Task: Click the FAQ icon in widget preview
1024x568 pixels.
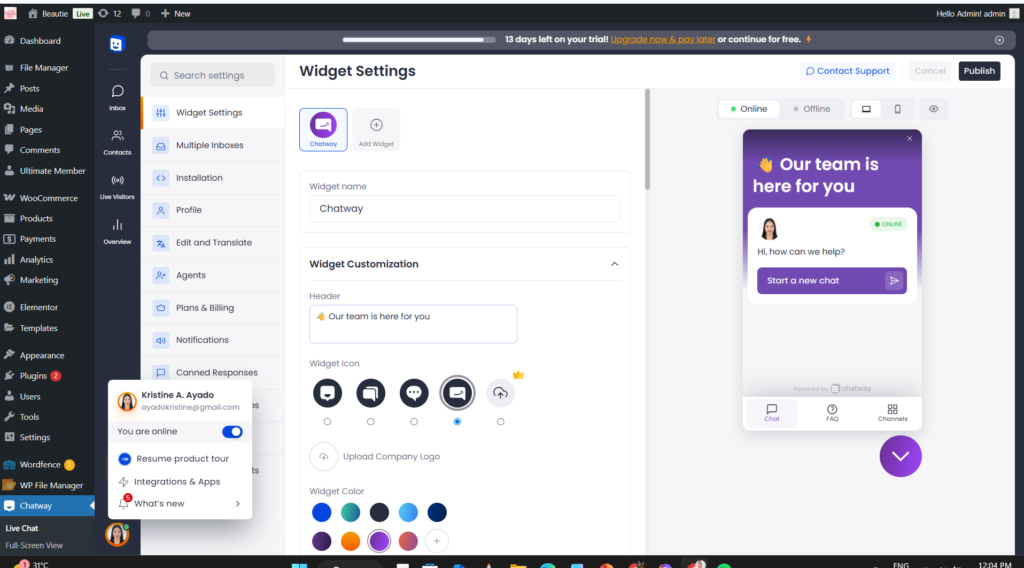Action: pyautogui.click(x=832, y=412)
